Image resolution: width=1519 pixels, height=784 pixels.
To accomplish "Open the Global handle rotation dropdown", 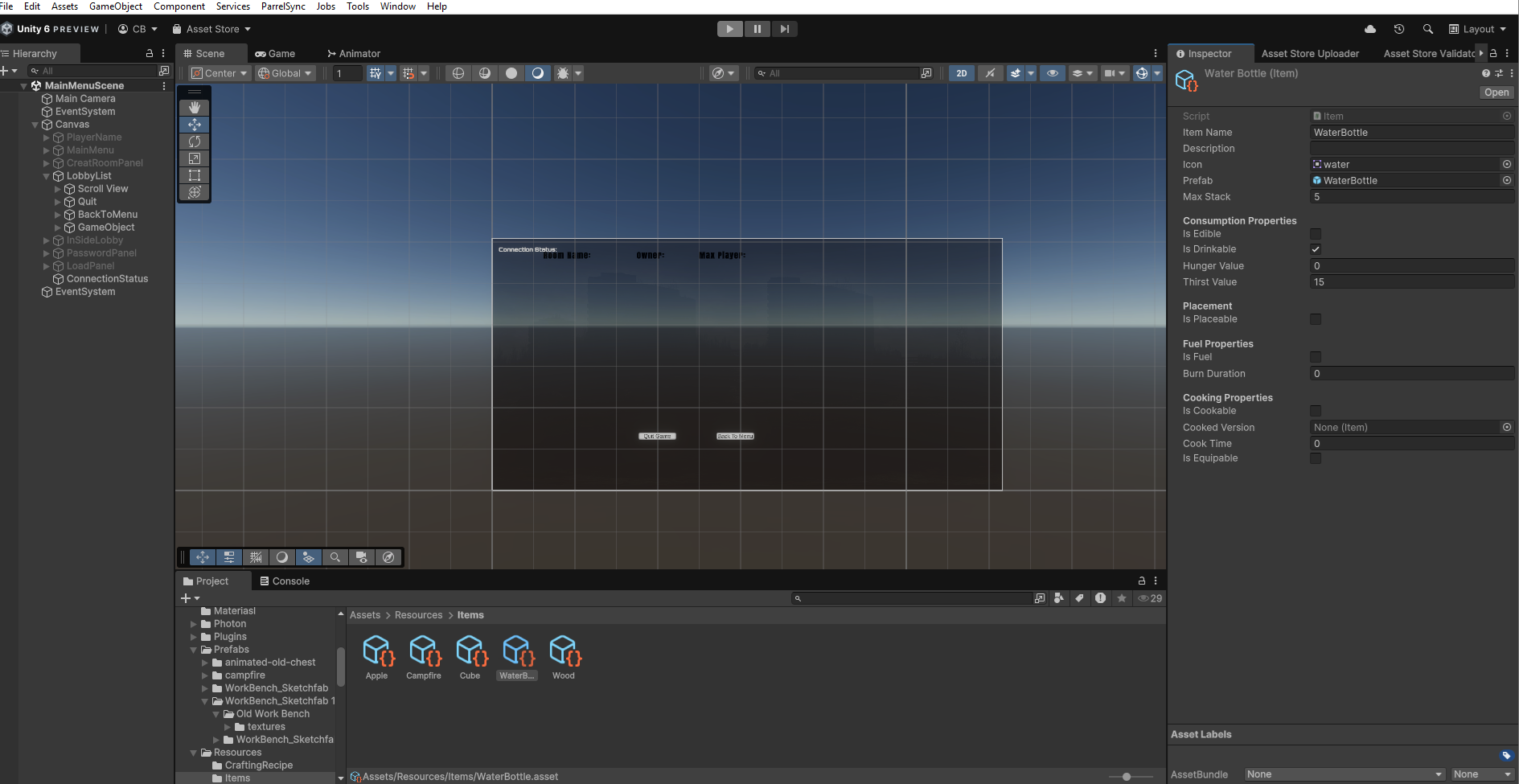I will tap(285, 73).
